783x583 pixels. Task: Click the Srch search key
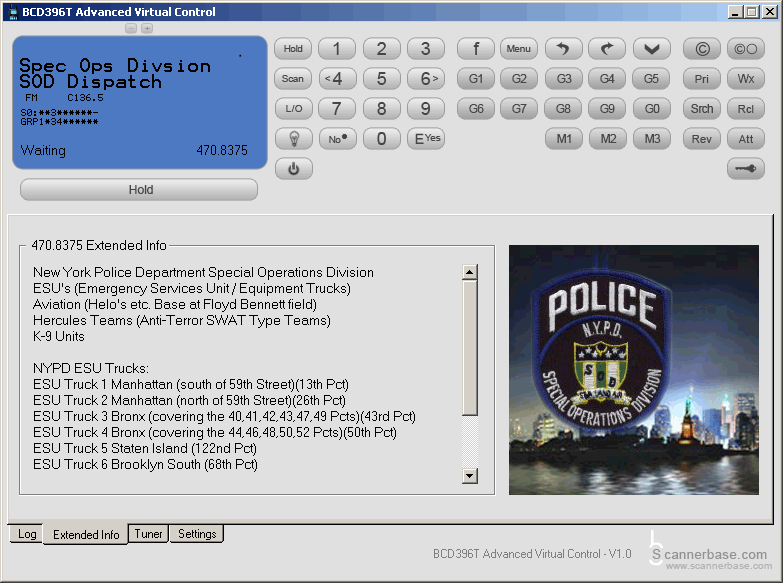[702, 108]
